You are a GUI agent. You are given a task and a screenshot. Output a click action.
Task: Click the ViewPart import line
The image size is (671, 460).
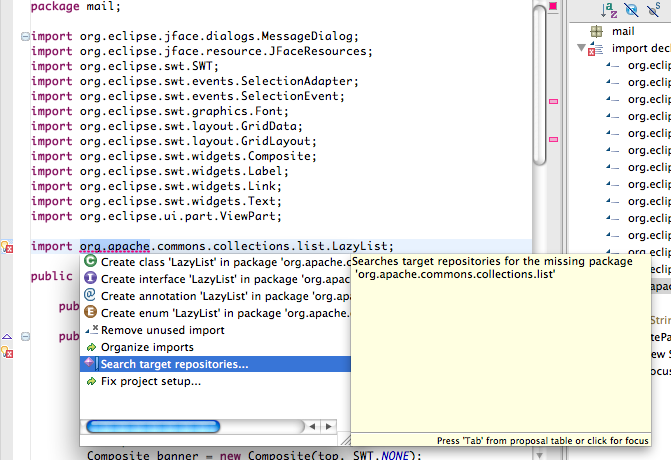coord(156,216)
